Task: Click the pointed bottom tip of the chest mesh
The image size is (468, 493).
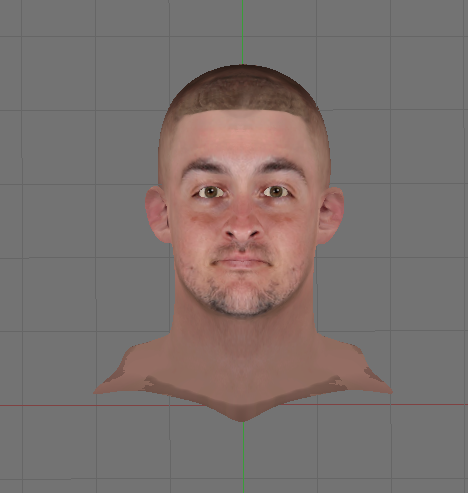Action: tap(242, 417)
